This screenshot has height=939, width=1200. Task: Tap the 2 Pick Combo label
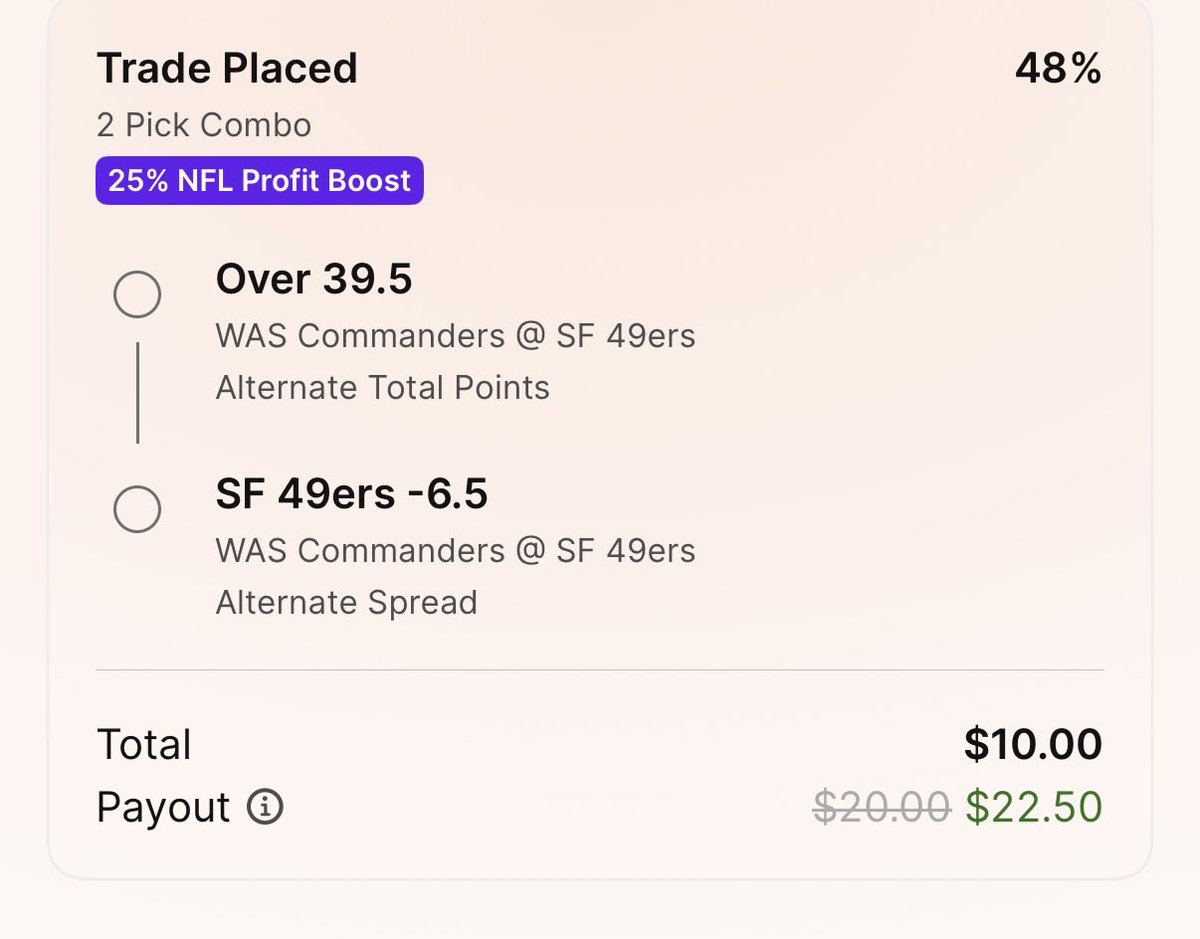click(204, 125)
